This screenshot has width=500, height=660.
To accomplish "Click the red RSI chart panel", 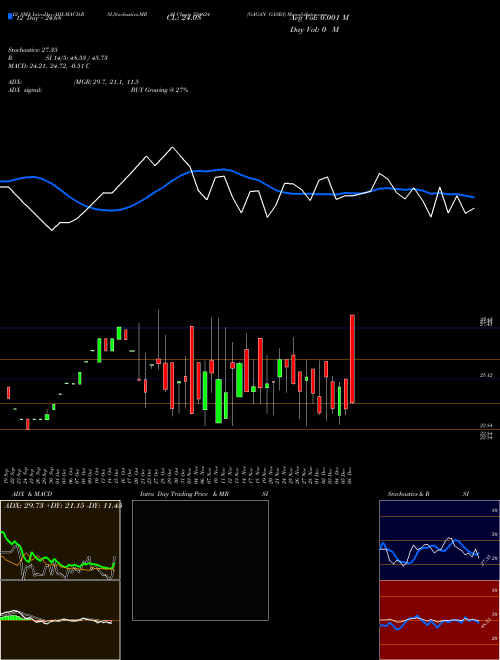I will (x=439, y=620).
